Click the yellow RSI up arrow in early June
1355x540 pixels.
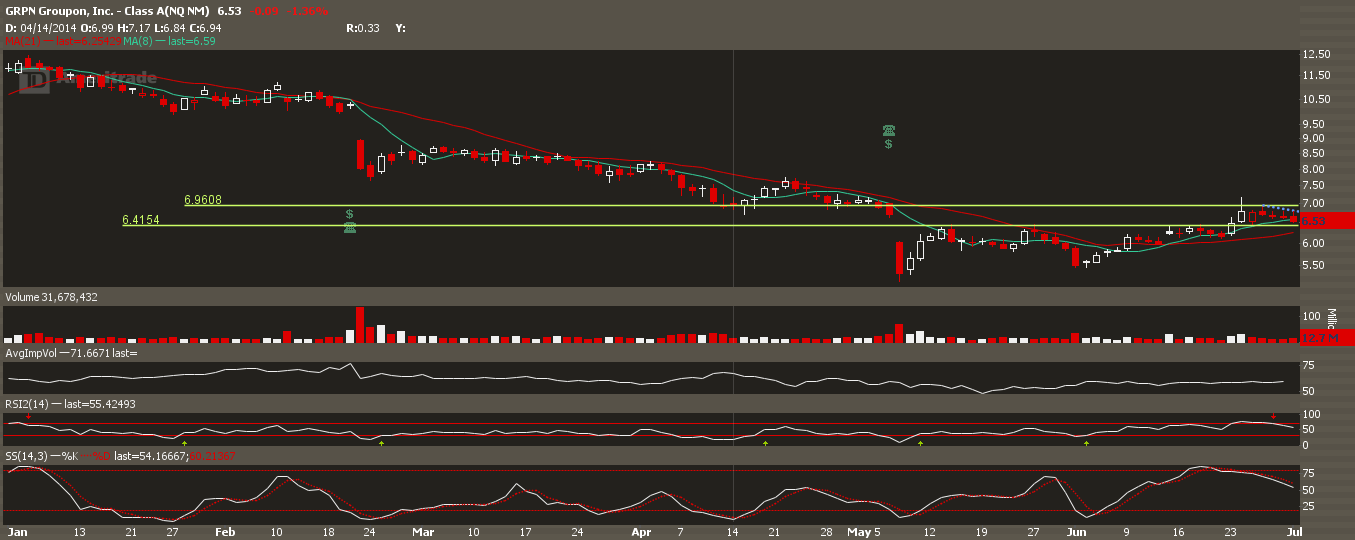click(1086, 442)
